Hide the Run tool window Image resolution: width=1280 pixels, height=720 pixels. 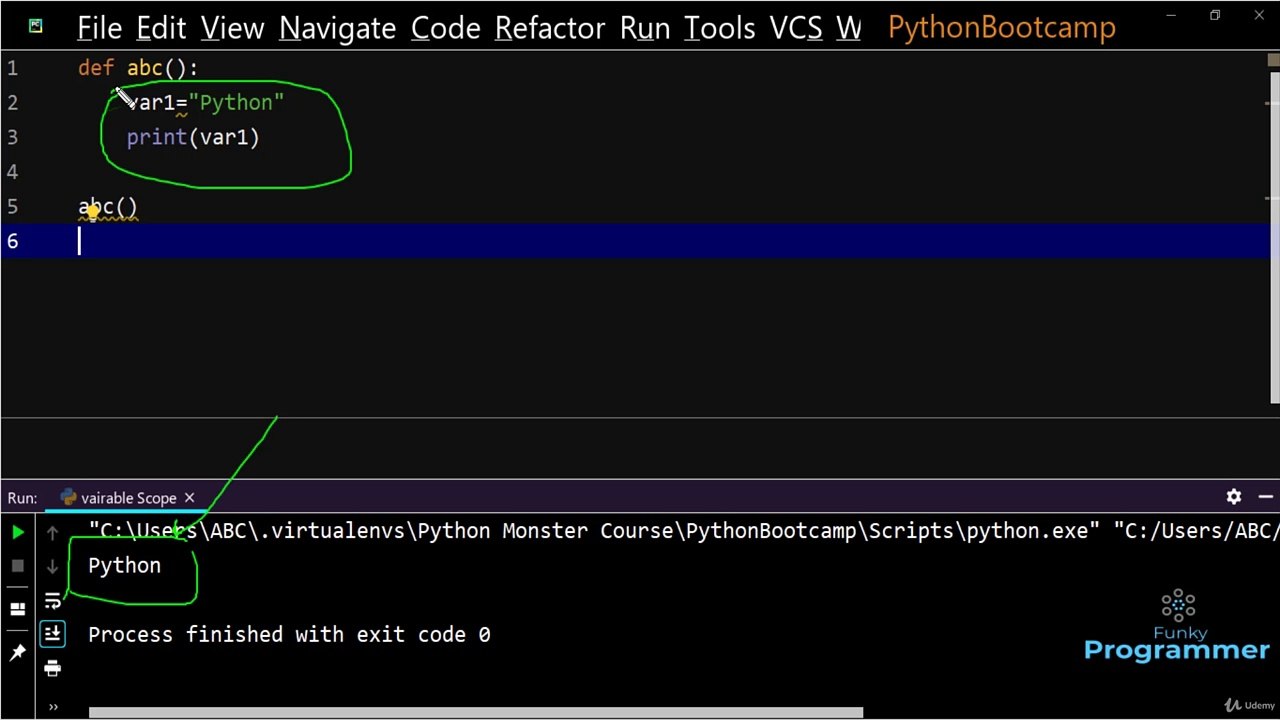(1265, 497)
